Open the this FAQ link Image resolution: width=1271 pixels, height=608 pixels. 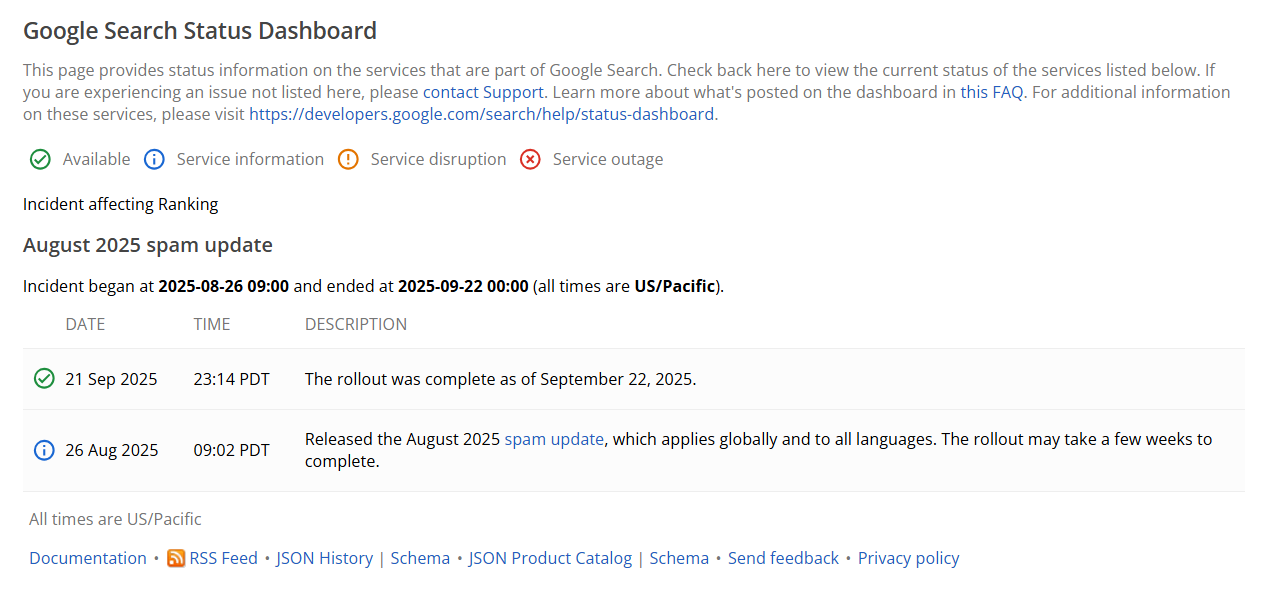click(992, 92)
